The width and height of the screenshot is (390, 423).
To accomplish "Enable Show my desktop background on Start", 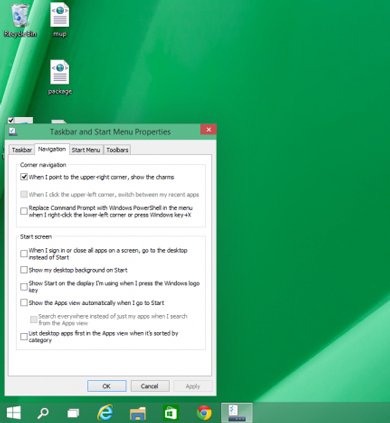I will (x=24, y=270).
